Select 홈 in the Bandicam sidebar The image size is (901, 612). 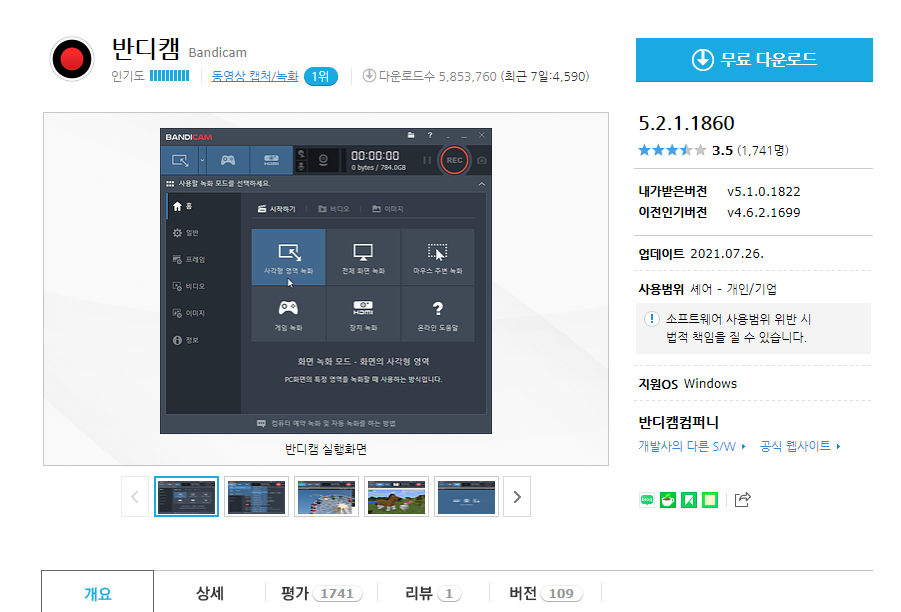click(x=203, y=206)
